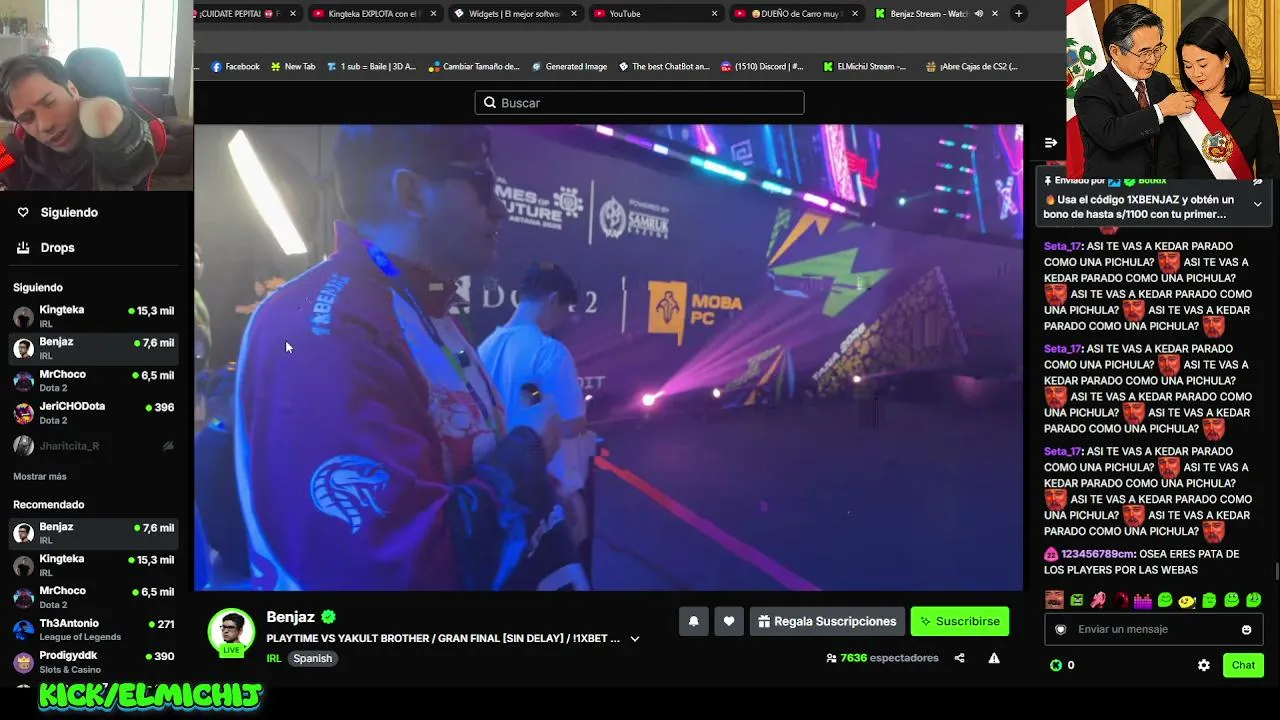Open the Discord bookmark

[x=761, y=67]
